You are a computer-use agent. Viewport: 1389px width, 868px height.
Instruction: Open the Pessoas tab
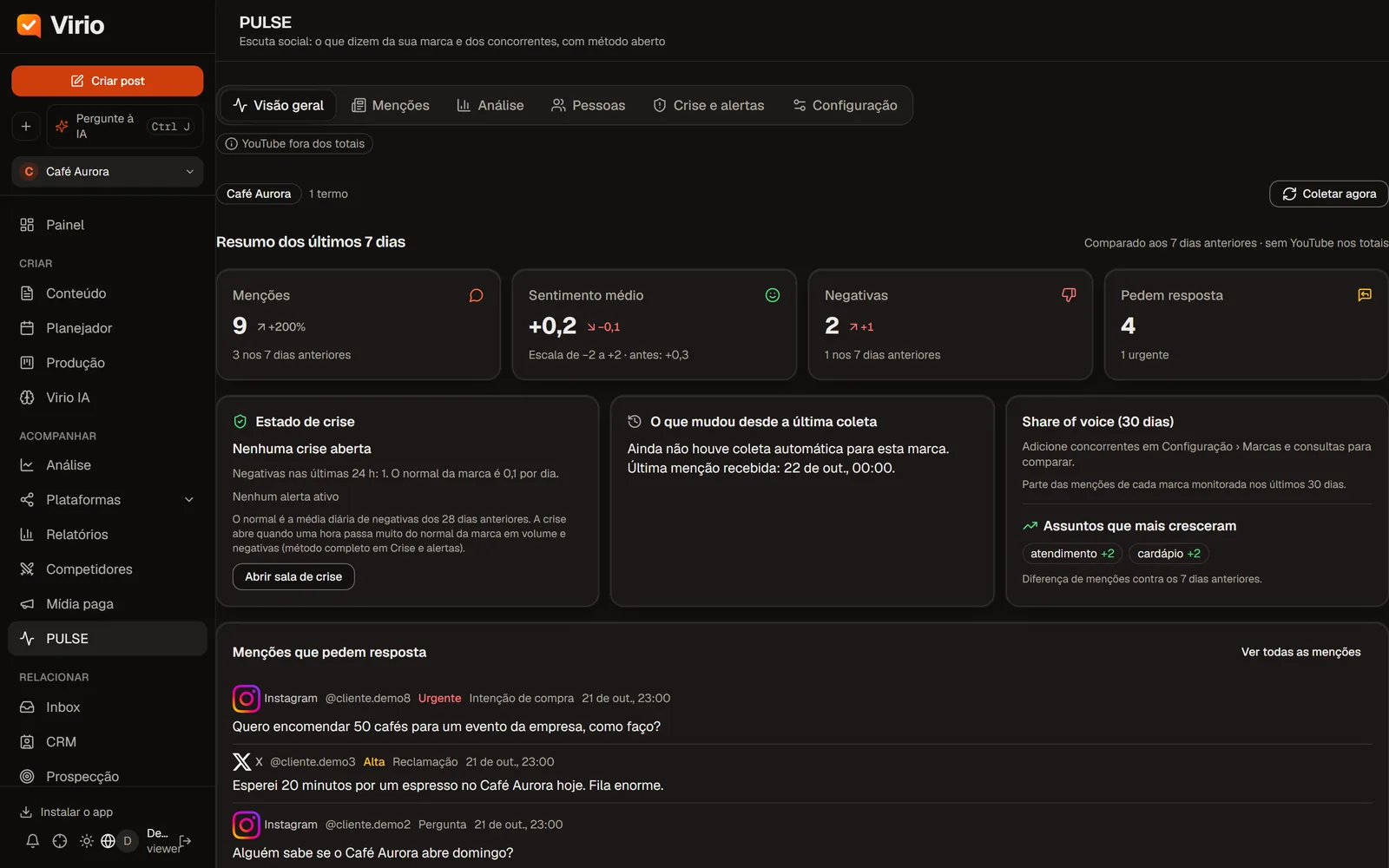(x=588, y=105)
